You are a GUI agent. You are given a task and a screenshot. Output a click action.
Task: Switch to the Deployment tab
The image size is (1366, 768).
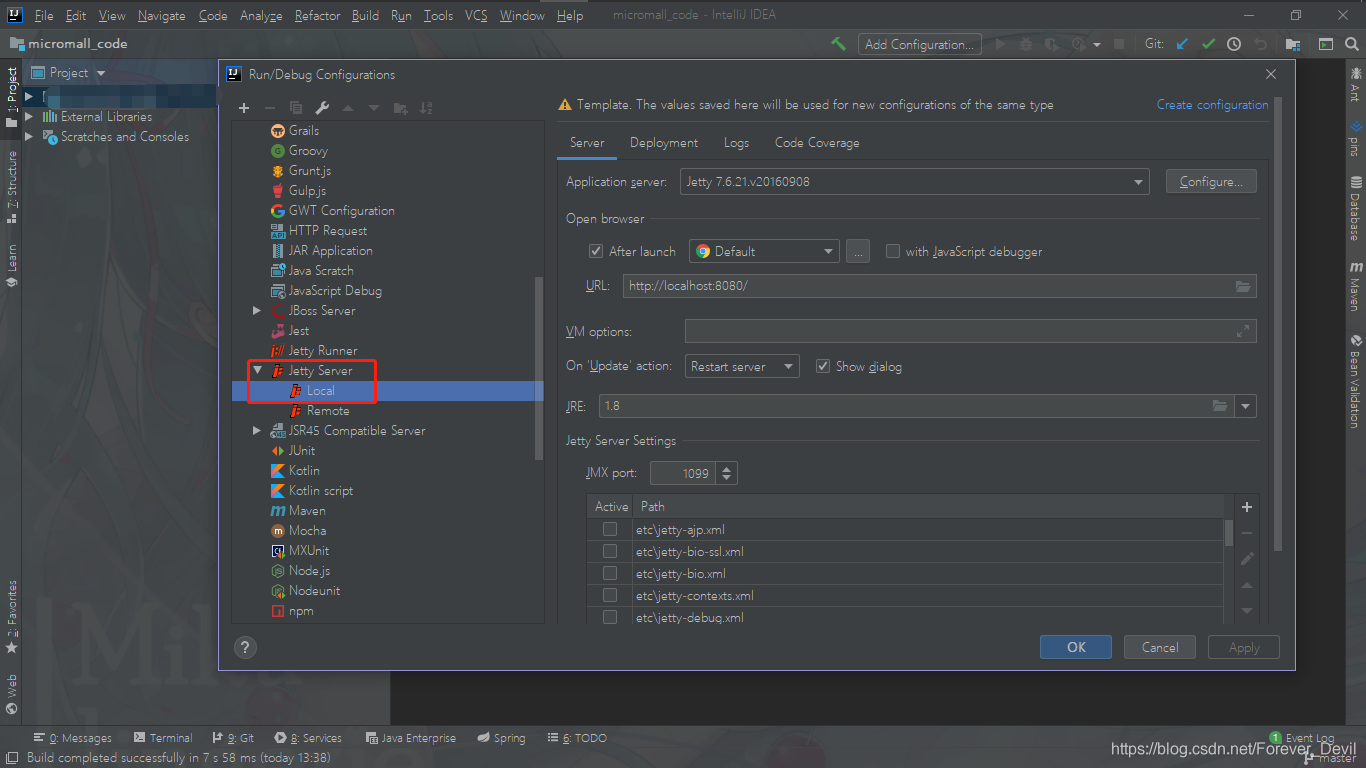(664, 143)
